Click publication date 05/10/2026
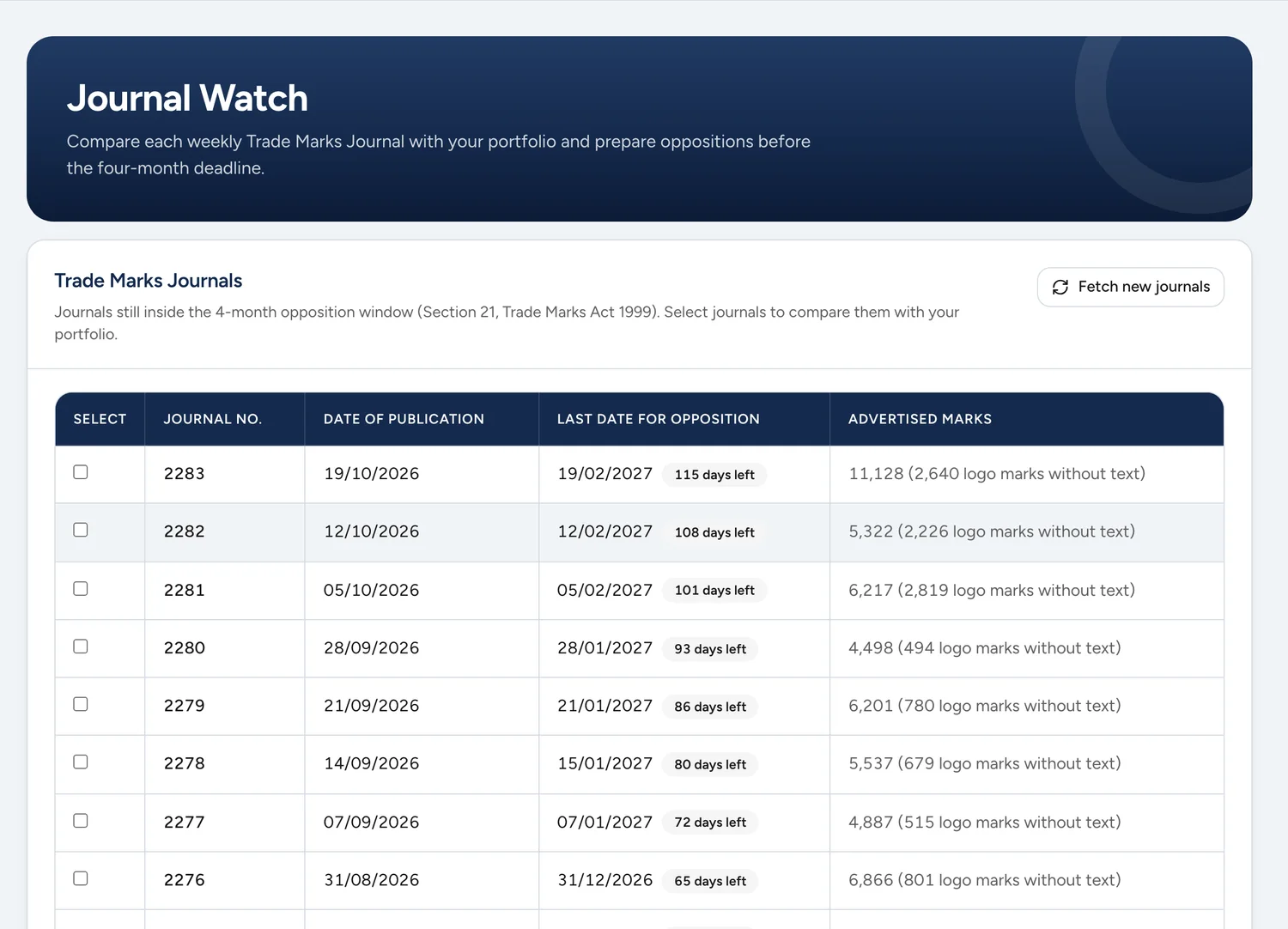This screenshot has height=929, width=1288. 372,591
